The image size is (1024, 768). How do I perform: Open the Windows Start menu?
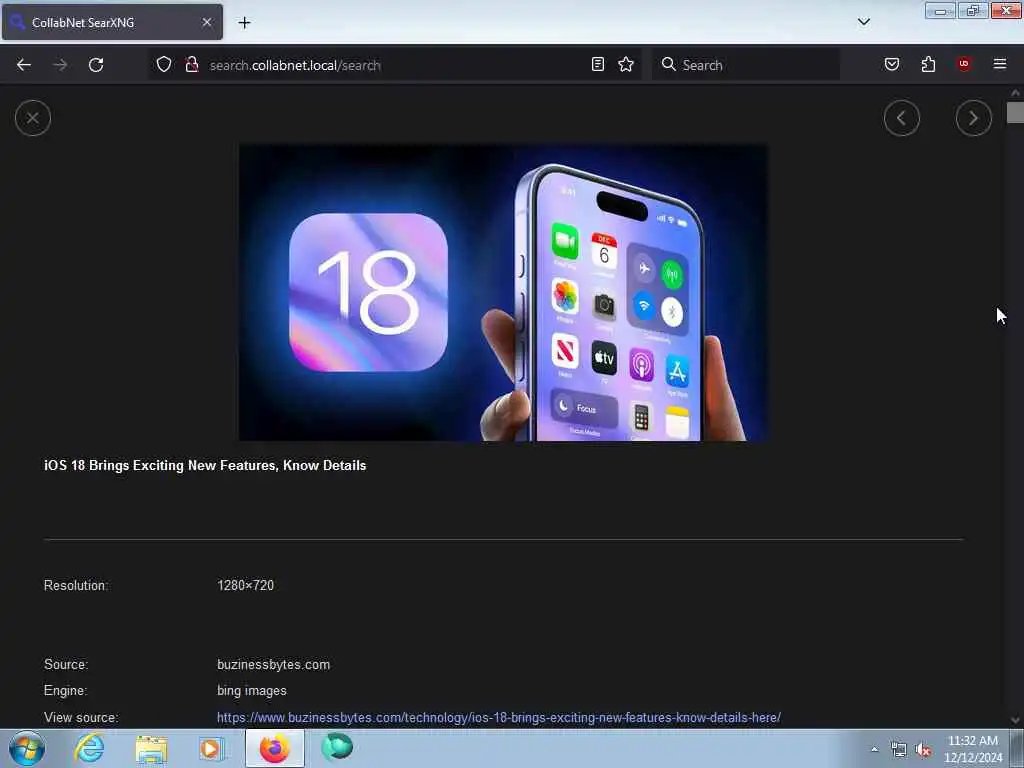pyautogui.click(x=27, y=748)
